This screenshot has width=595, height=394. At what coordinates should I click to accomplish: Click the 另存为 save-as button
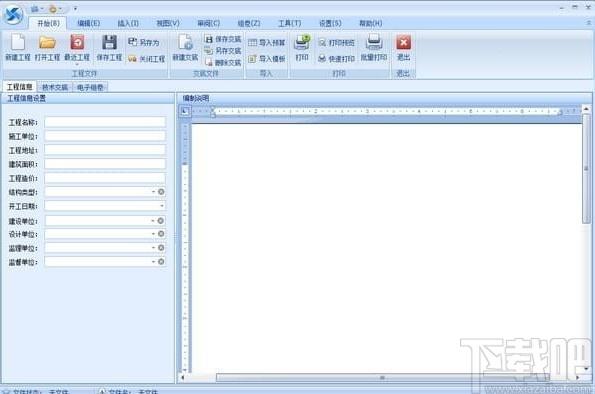(x=144, y=42)
